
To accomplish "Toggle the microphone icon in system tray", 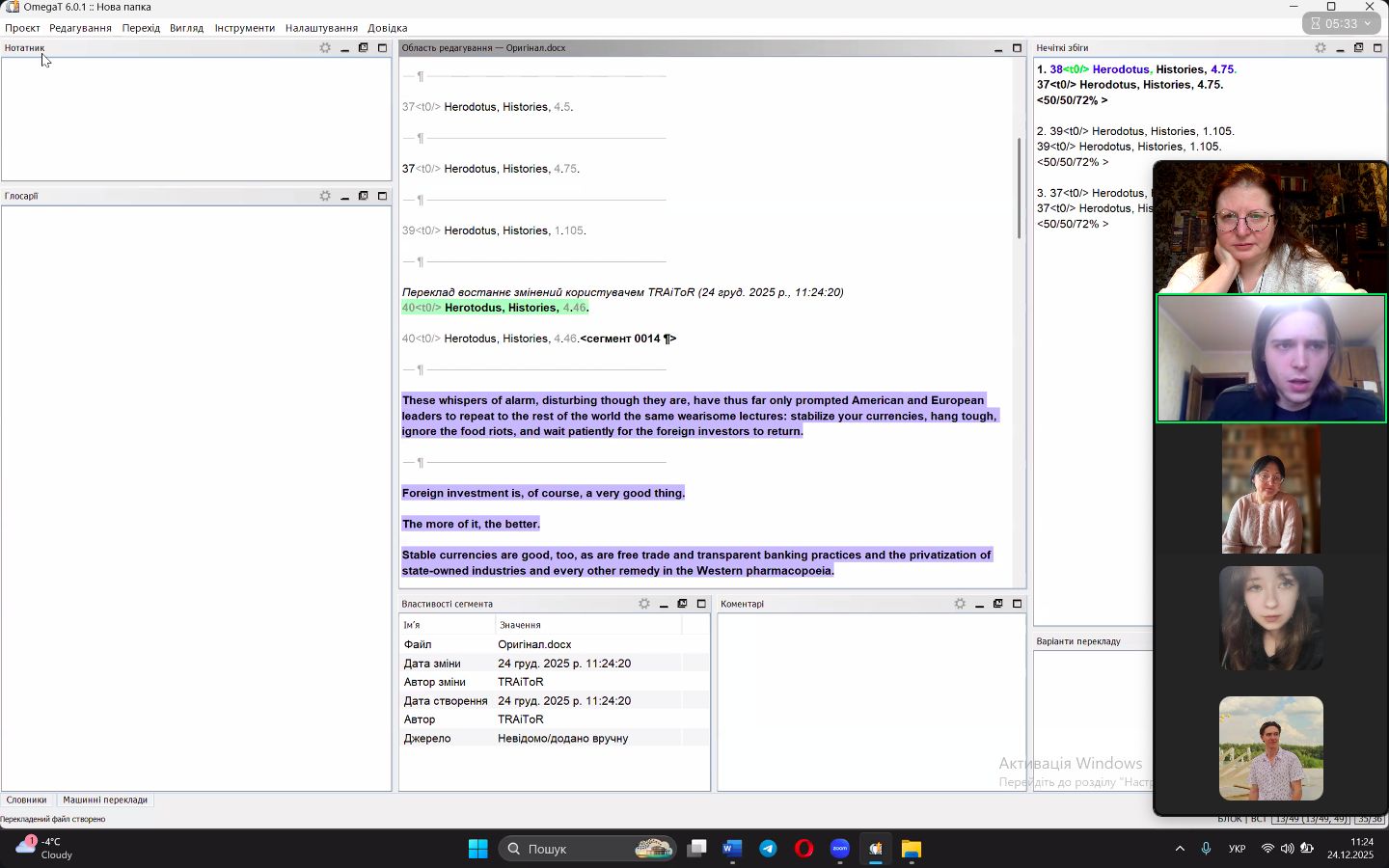I will click(1206, 849).
